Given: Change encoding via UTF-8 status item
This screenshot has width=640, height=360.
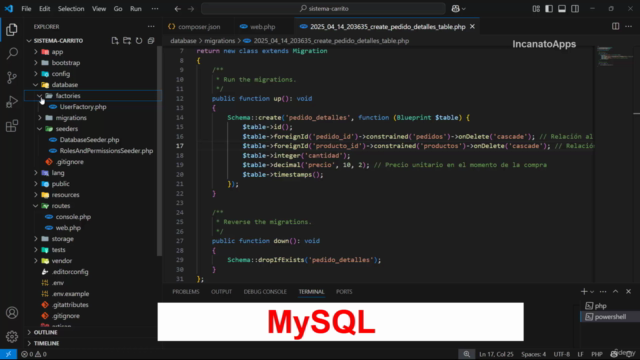Looking at the screenshot, I should click(562, 354).
